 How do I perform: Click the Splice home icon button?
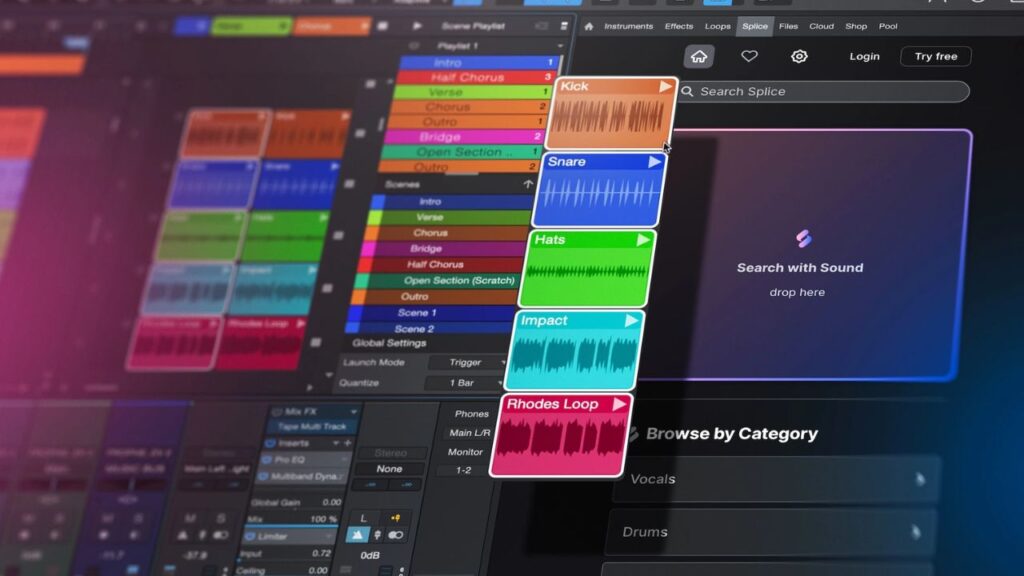[699, 56]
